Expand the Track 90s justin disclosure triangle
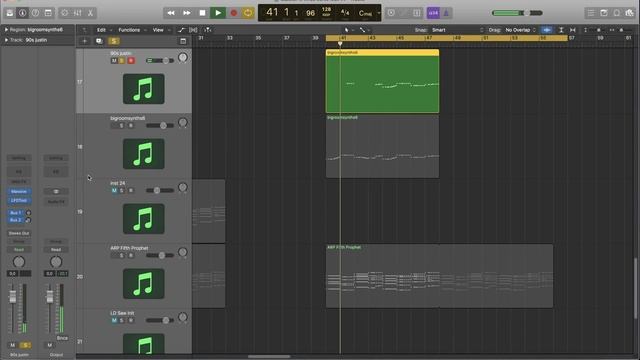 pyautogui.click(x=6, y=40)
